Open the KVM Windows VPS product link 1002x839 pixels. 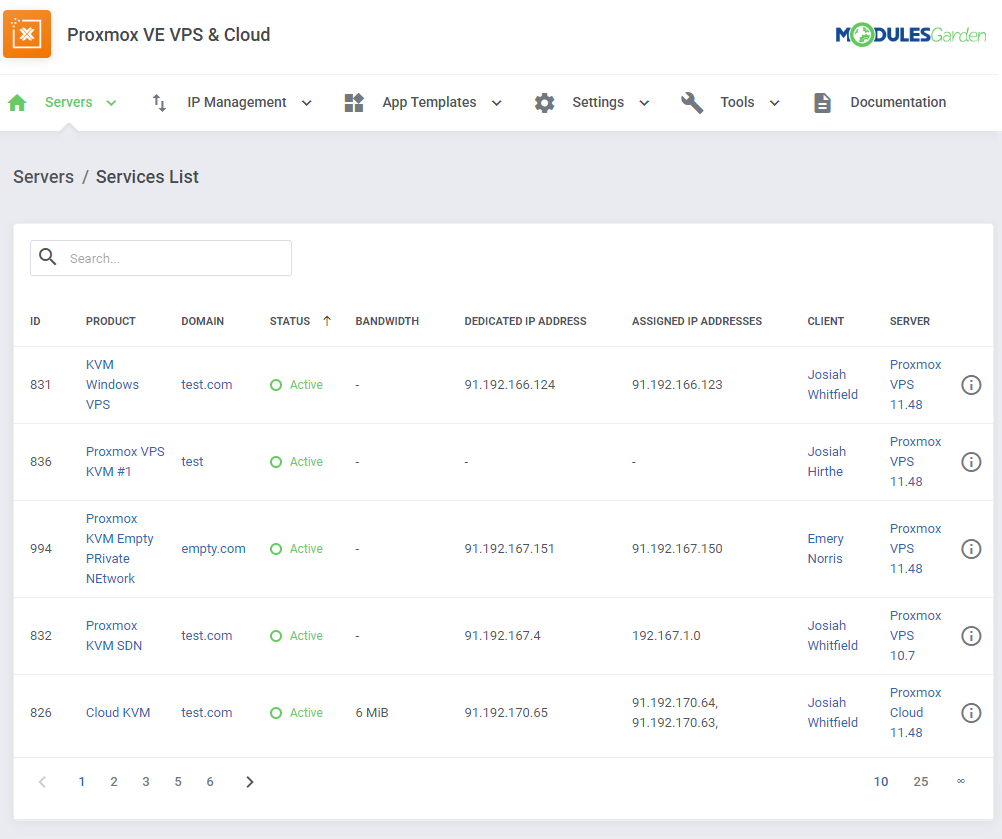click(x=112, y=385)
